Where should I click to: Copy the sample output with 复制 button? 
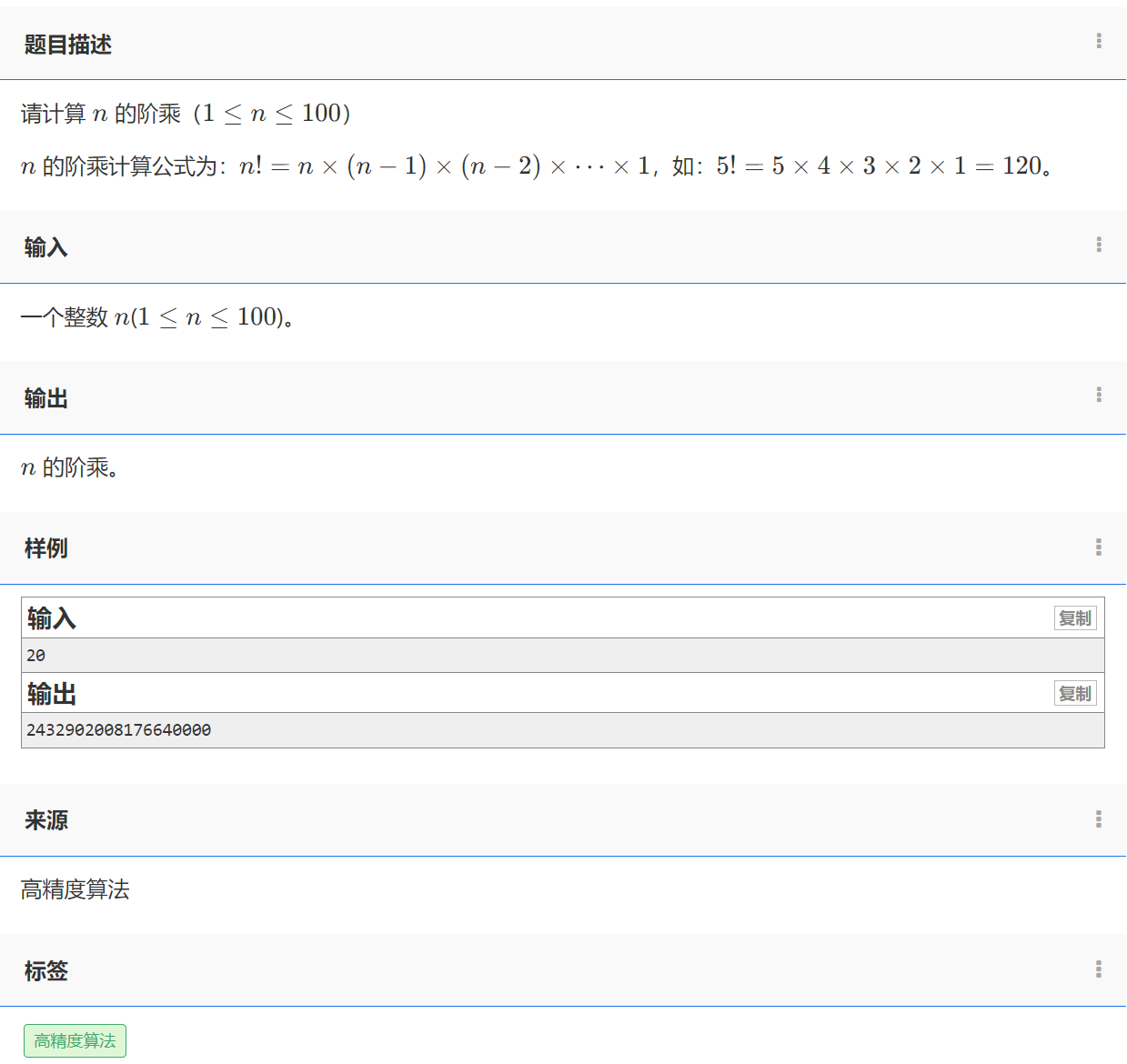point(1075,693)
